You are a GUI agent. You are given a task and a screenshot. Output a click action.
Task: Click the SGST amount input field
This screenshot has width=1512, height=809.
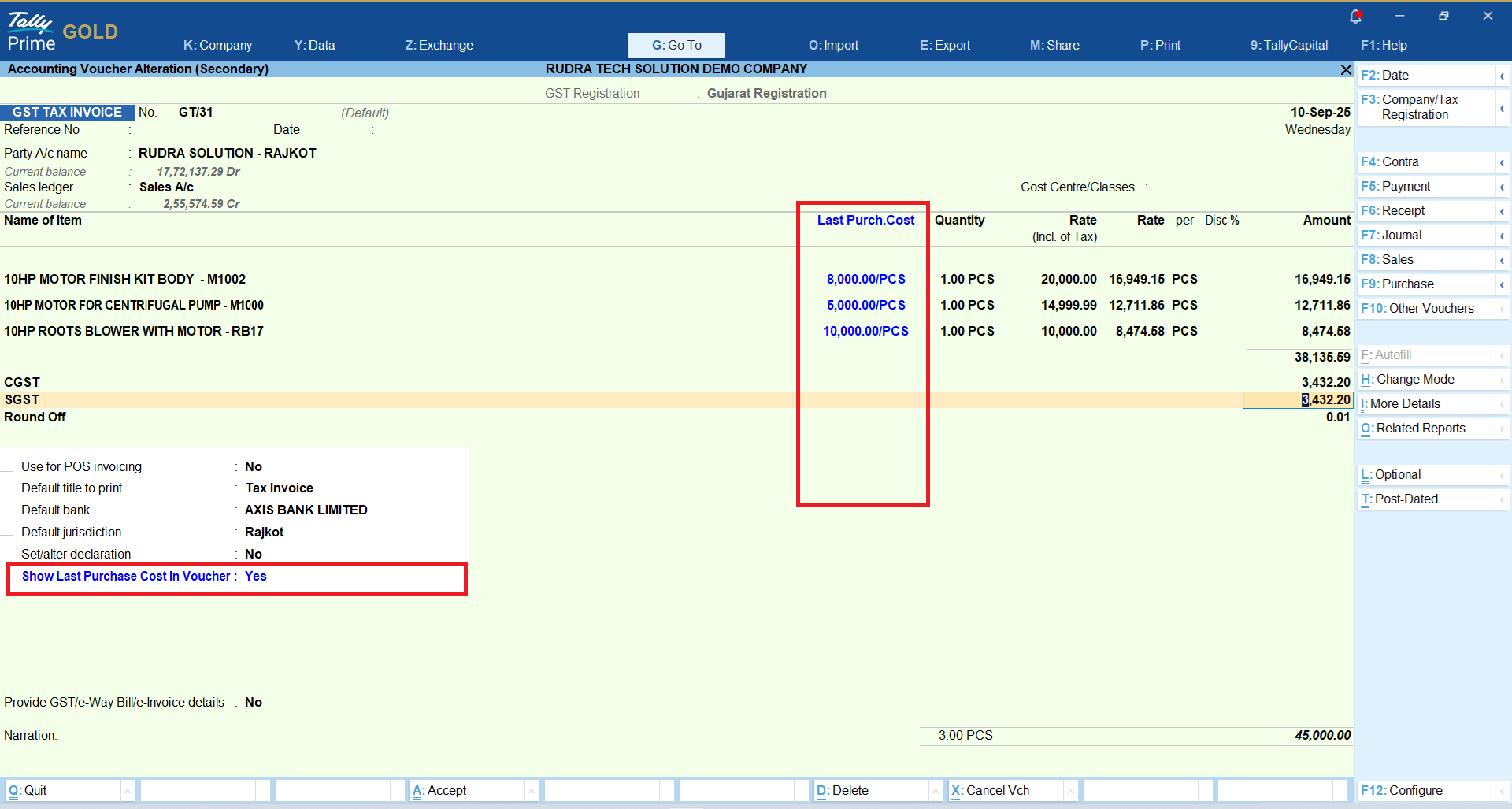click(1297, 400)
